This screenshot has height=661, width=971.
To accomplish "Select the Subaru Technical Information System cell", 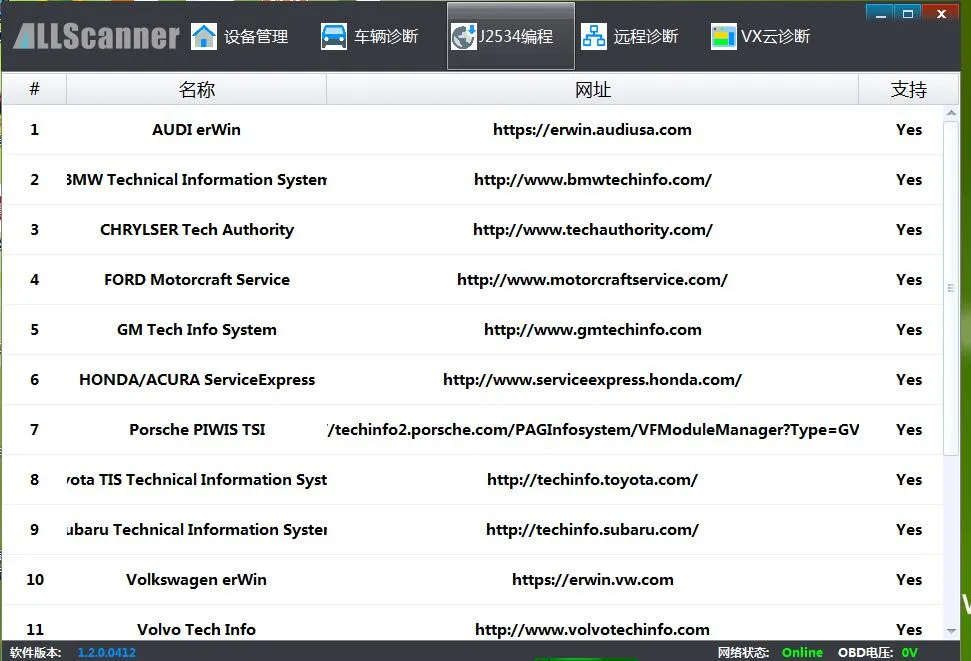I will click(196, 530).
